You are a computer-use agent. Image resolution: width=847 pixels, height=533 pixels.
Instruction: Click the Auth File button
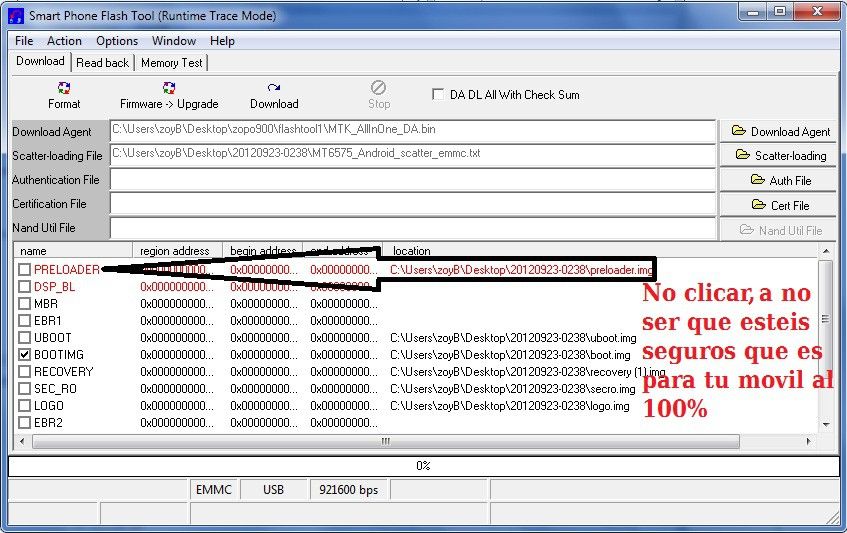(779, 180)
